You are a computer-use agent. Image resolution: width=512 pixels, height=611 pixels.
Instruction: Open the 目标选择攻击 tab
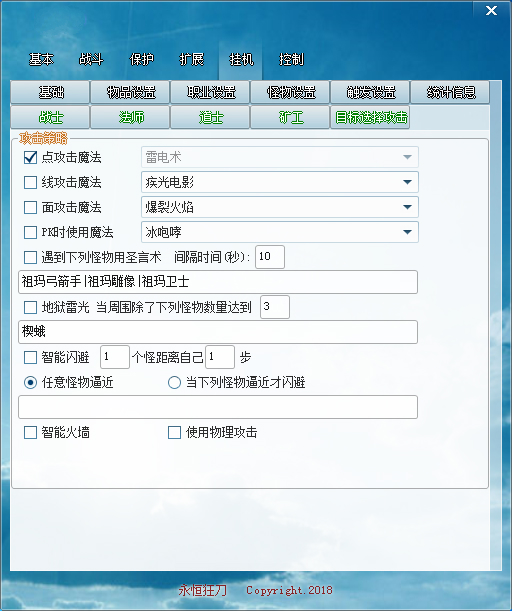(x=370, y=117)
